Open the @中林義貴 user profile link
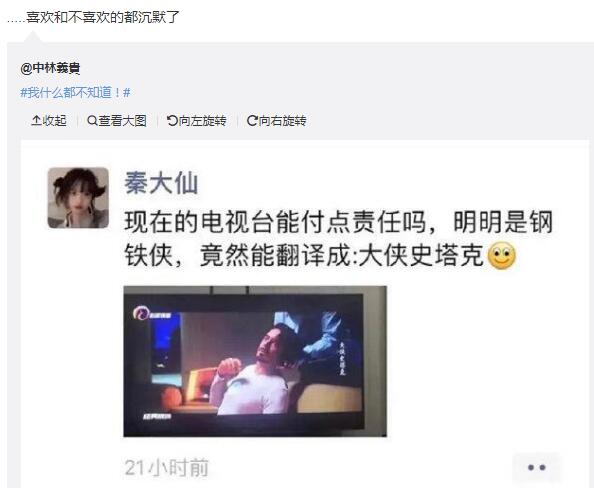 [x=50, y=68]
